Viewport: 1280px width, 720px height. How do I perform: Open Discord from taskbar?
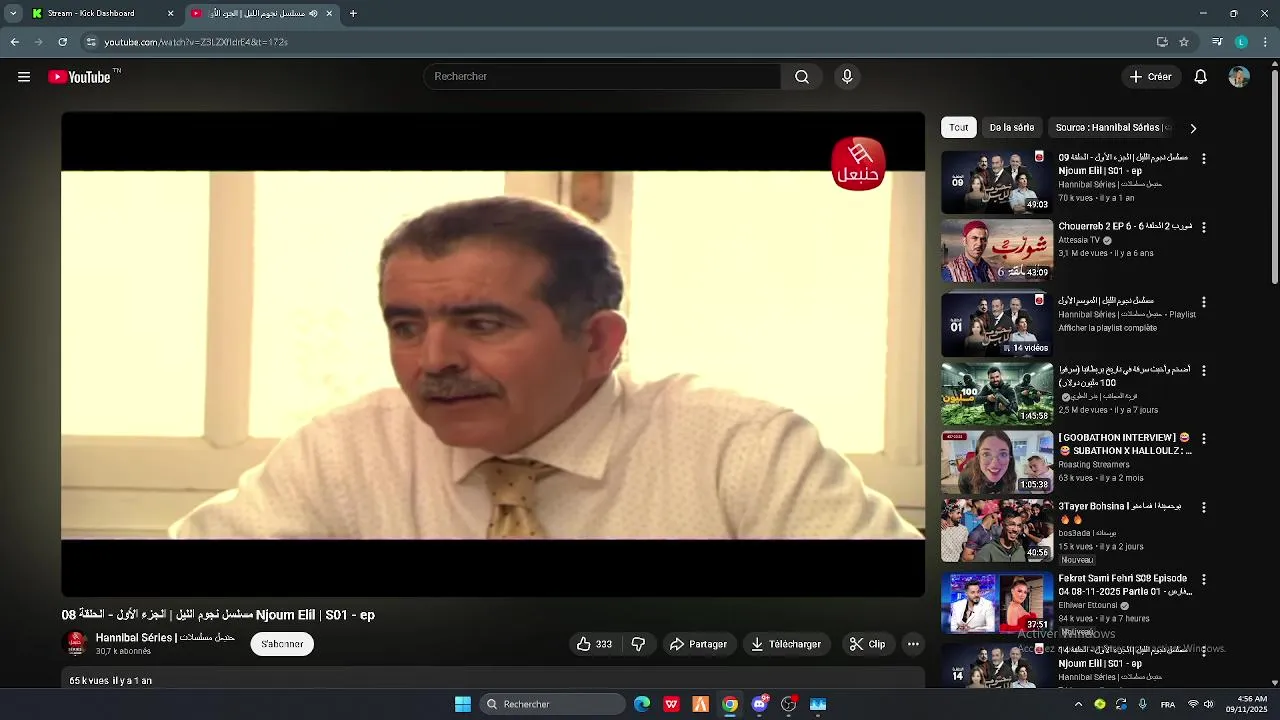click(x=760, y=704)
